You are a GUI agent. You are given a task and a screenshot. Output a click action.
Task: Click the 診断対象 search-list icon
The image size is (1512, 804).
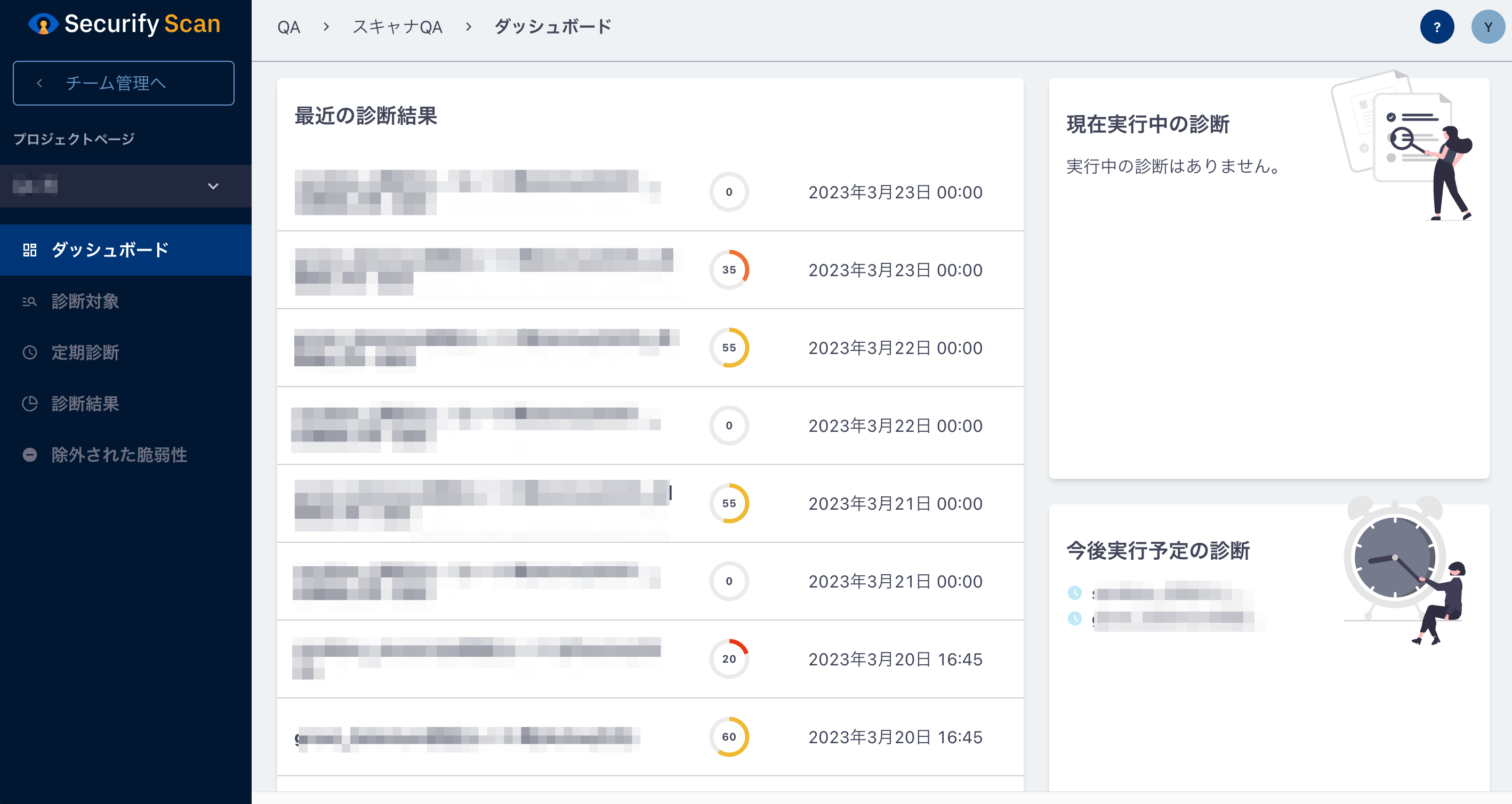(x=29, y=302)
